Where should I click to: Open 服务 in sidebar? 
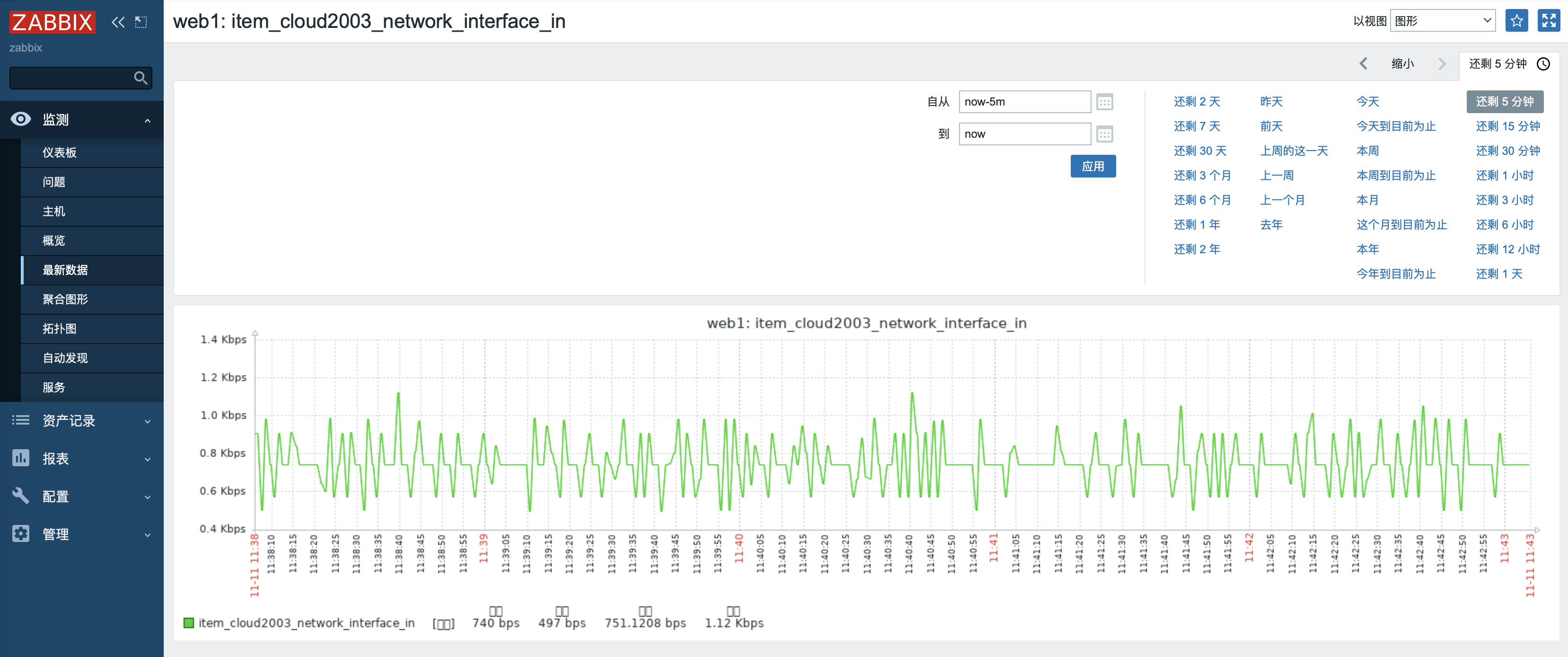92,387
